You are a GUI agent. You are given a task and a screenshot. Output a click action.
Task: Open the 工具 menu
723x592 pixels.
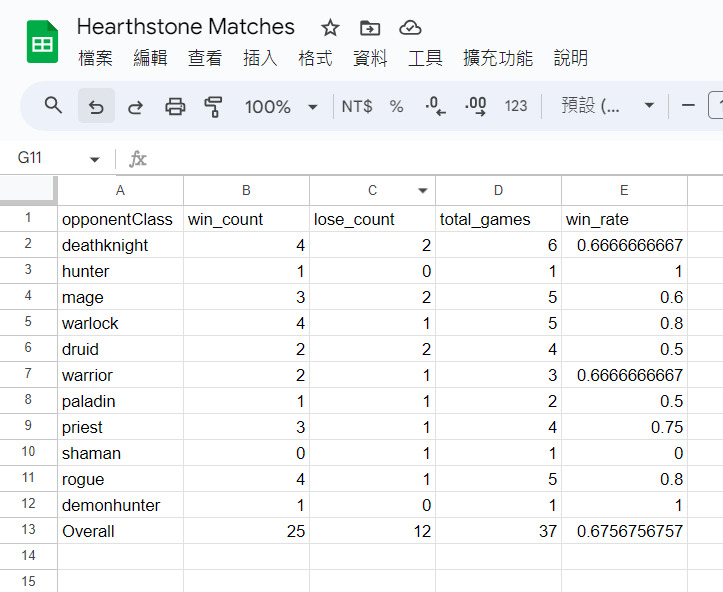tap(425, 59)
